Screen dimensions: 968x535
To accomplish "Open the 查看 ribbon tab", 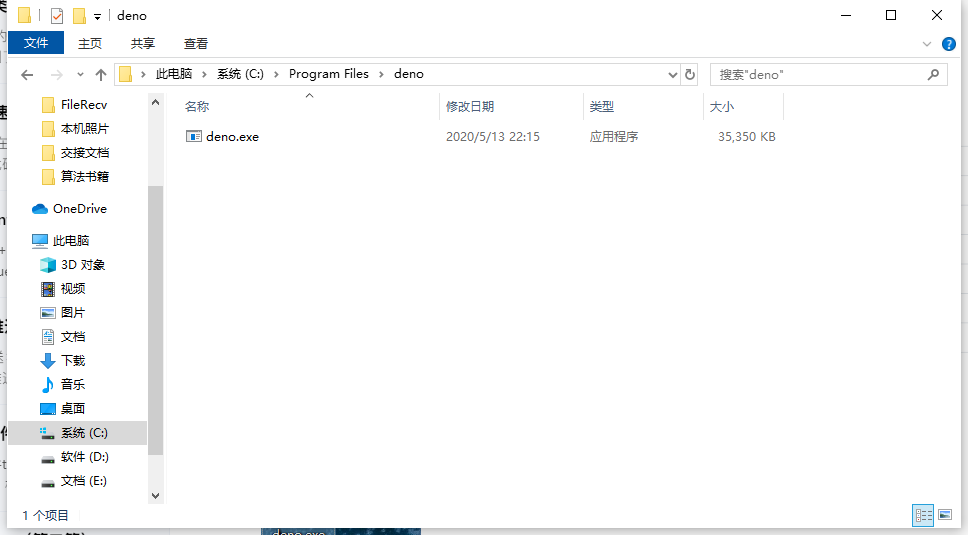I will click(x=196, y=43).
